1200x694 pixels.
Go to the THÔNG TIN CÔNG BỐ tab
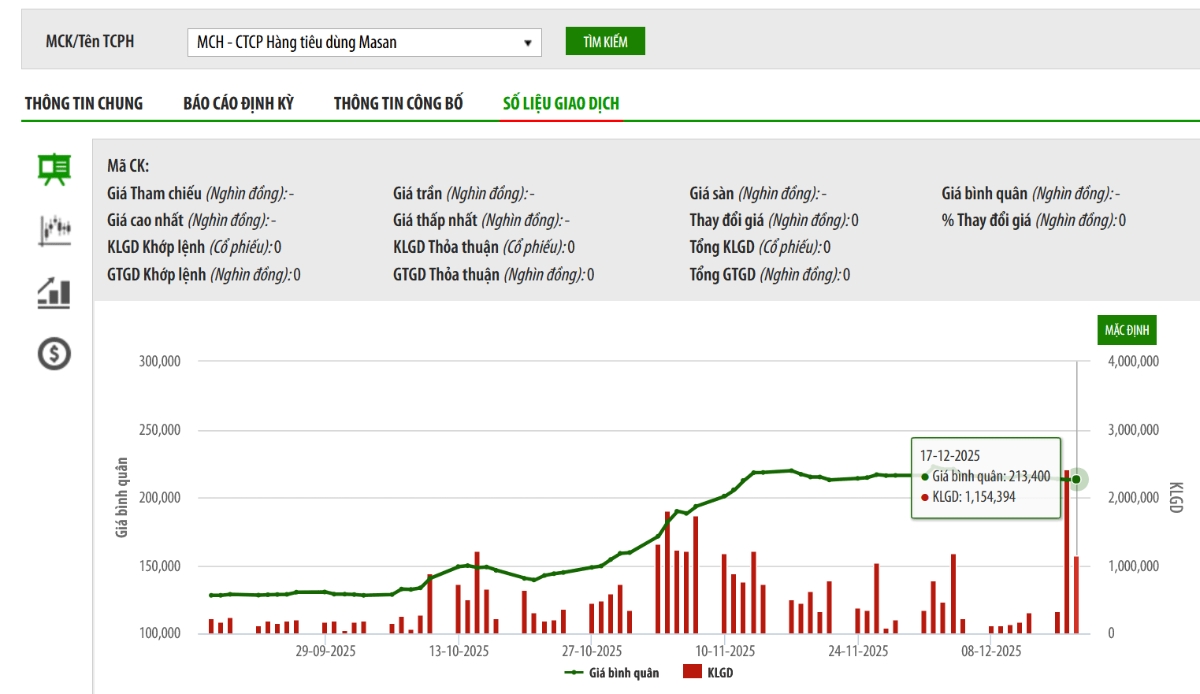(x=398, y=103)
